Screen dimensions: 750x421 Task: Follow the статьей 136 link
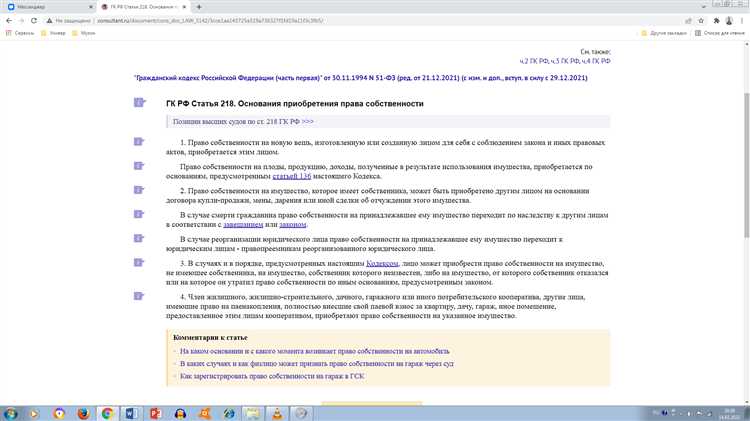coord(292,176)
